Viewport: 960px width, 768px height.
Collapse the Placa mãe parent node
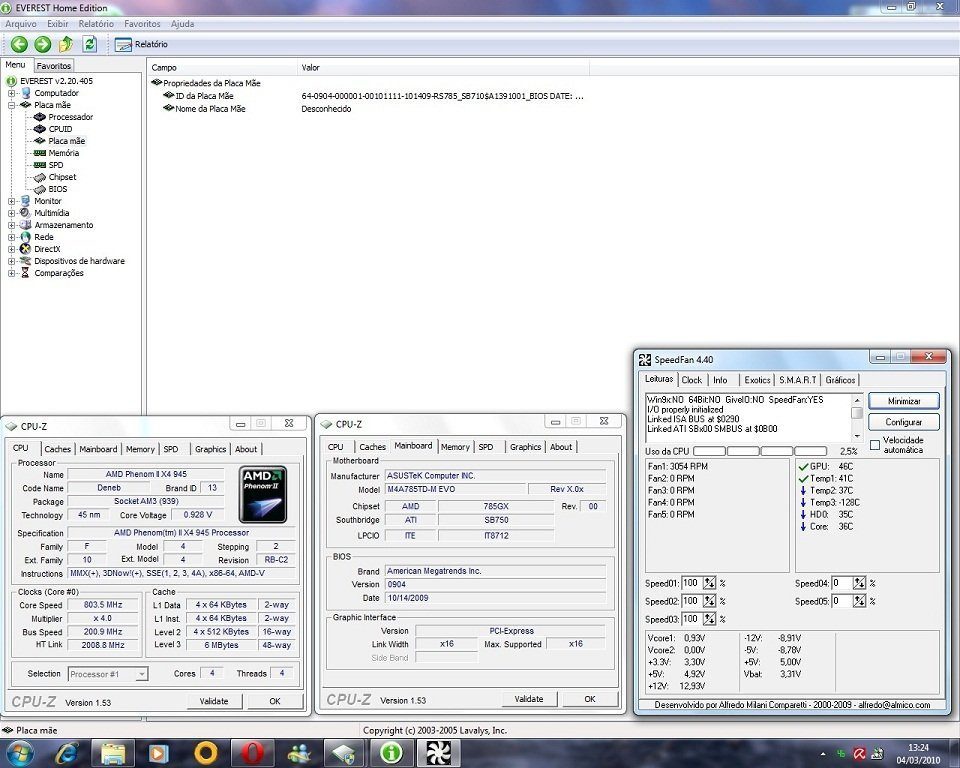[12, 105]
